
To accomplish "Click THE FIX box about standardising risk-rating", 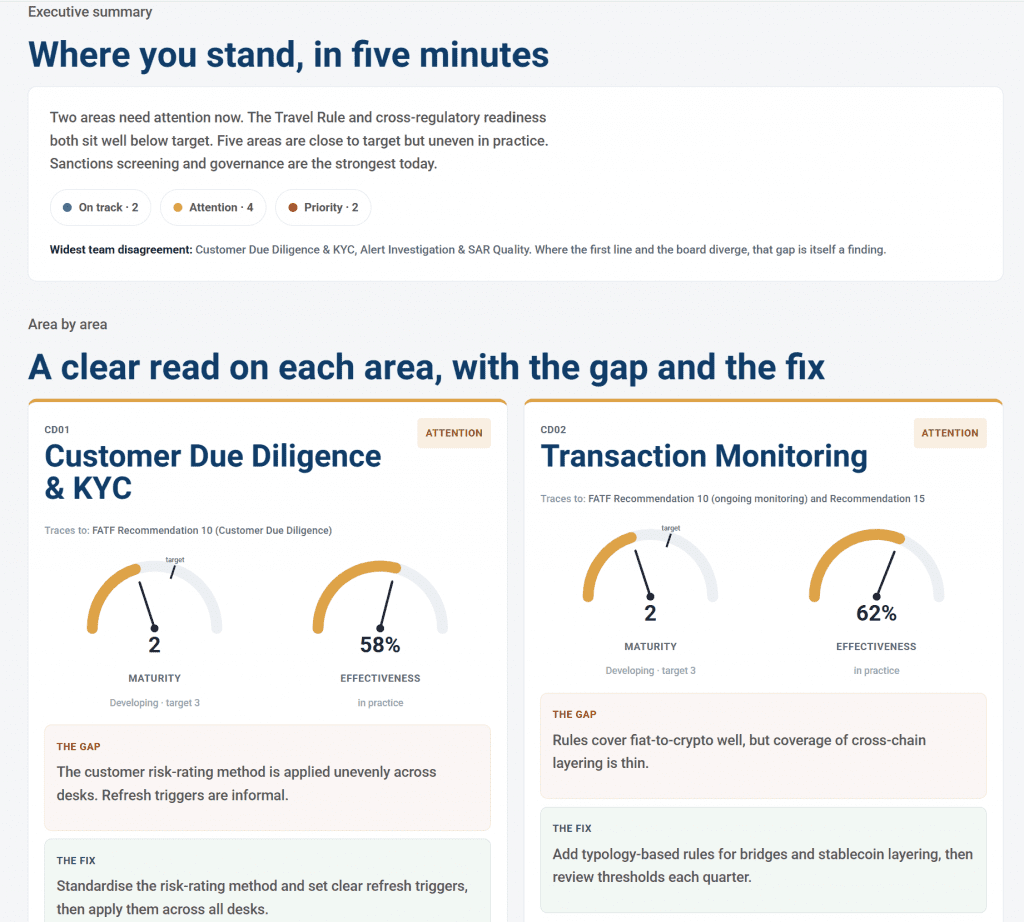I will pyautogui.click(x=267, y=880).
